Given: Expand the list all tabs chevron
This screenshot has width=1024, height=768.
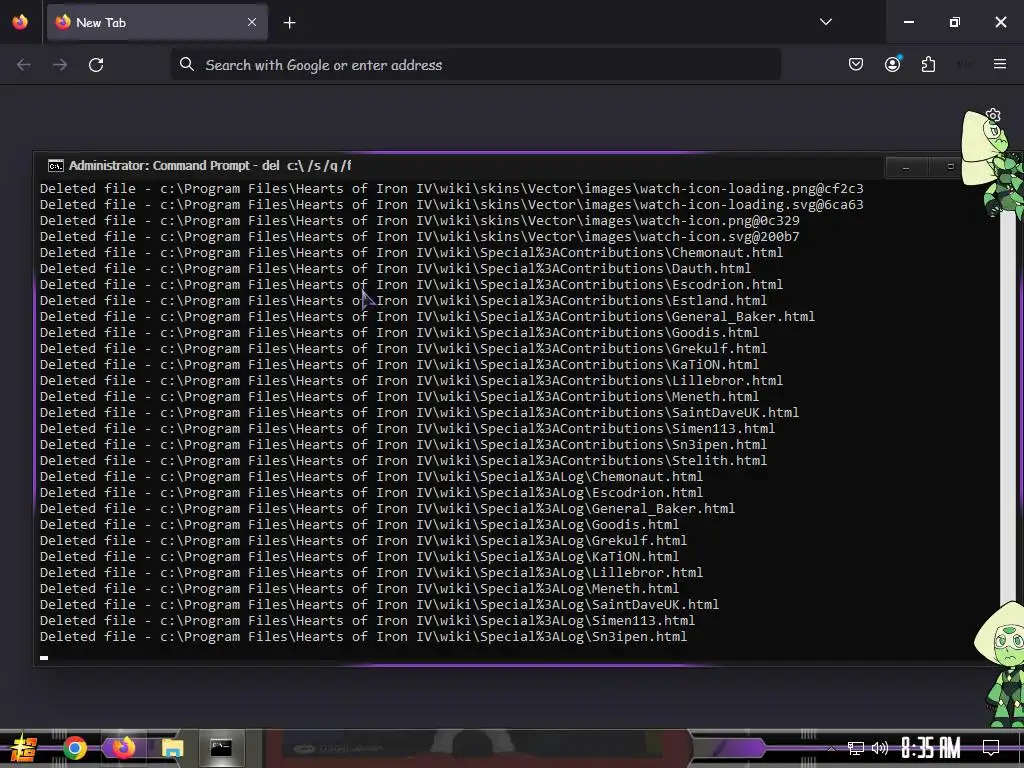Looking at the screenshot, I should pyautogui.click(x=826, y=22).
